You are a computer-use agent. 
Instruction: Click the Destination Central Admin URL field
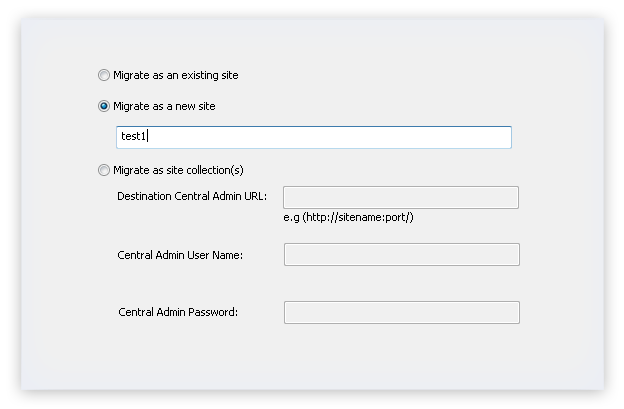(x=401, y=197)
